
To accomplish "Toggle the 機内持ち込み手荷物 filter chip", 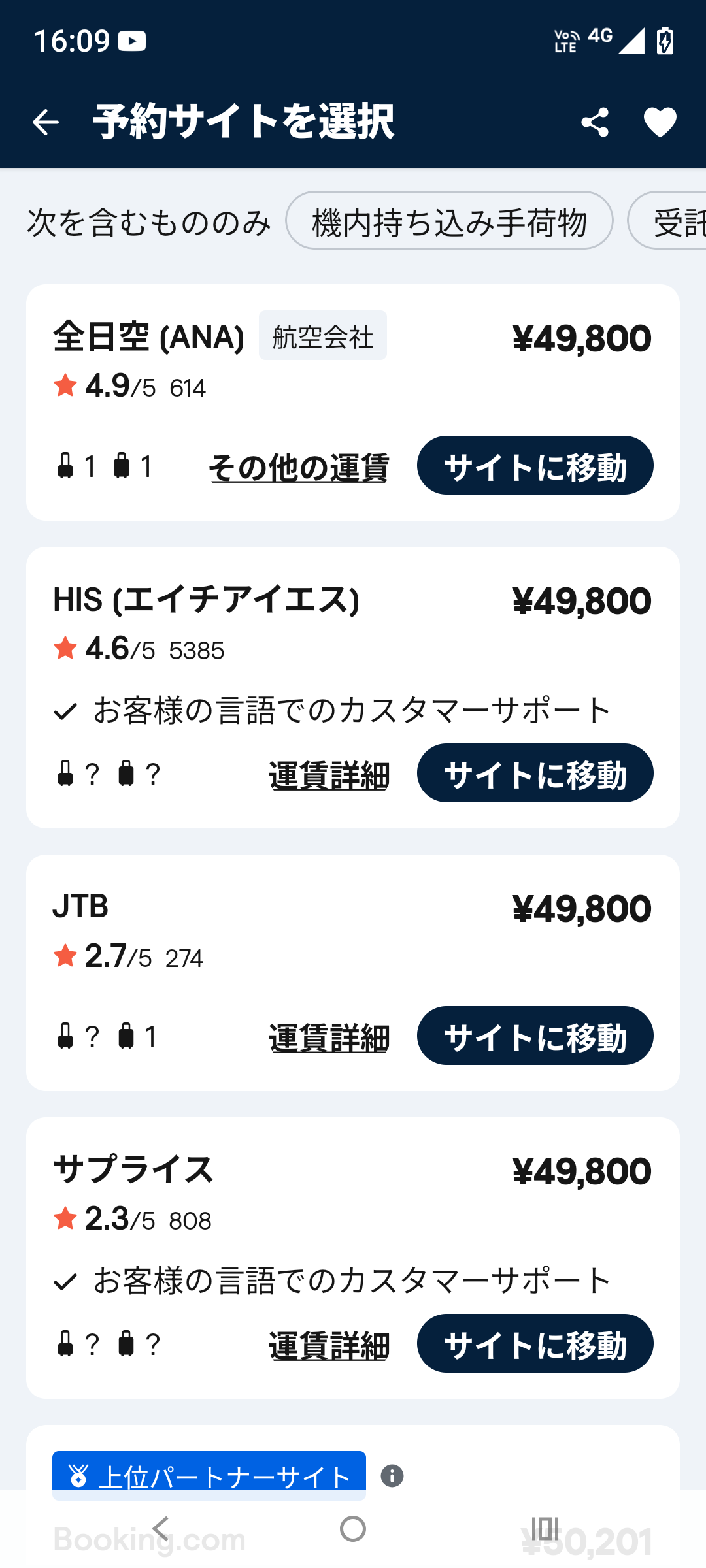I will point(449,221).
